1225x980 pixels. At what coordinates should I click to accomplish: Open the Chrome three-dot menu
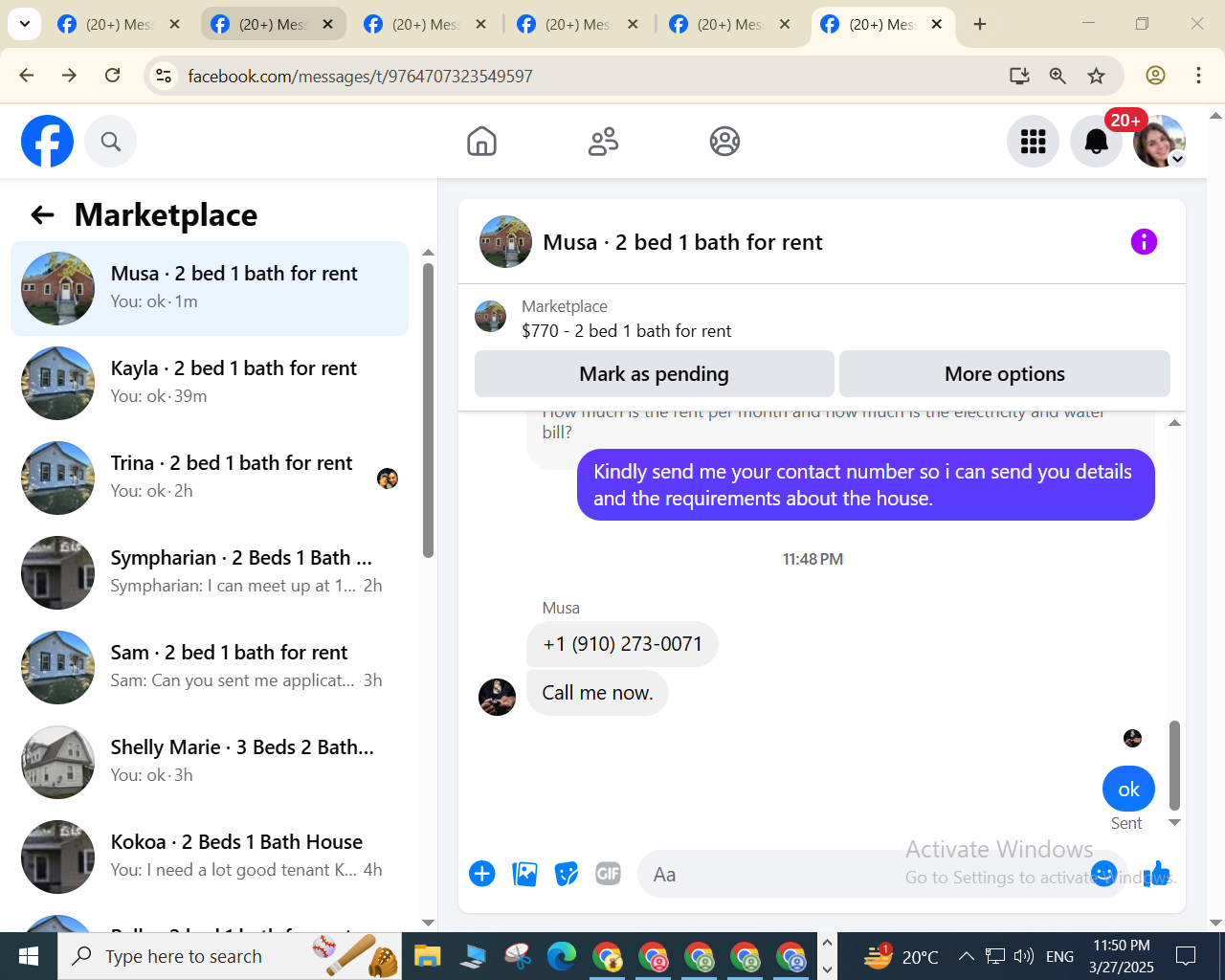(1198, 76)
